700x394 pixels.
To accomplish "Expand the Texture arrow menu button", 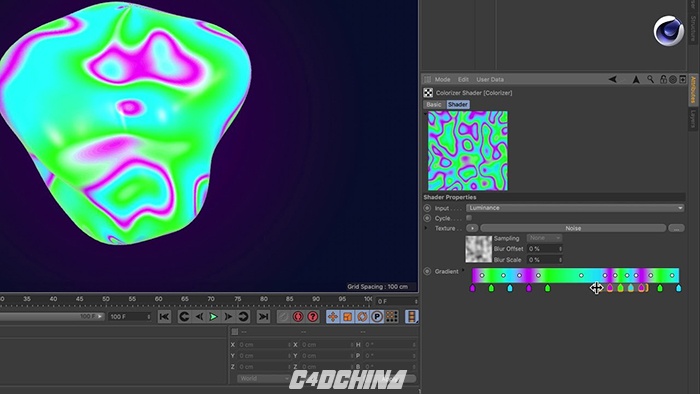I will pyautogui.click(x=472, y=228).
